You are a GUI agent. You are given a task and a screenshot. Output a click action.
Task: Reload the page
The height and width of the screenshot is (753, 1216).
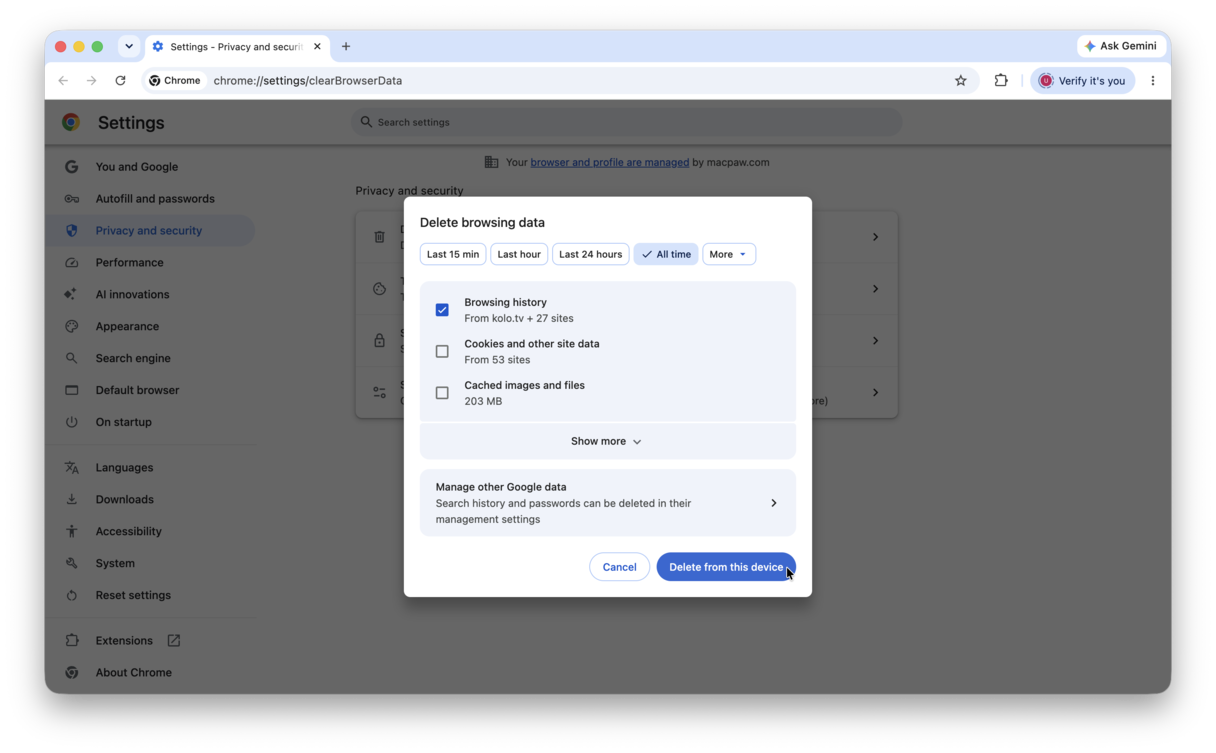[x=120, y=81]
